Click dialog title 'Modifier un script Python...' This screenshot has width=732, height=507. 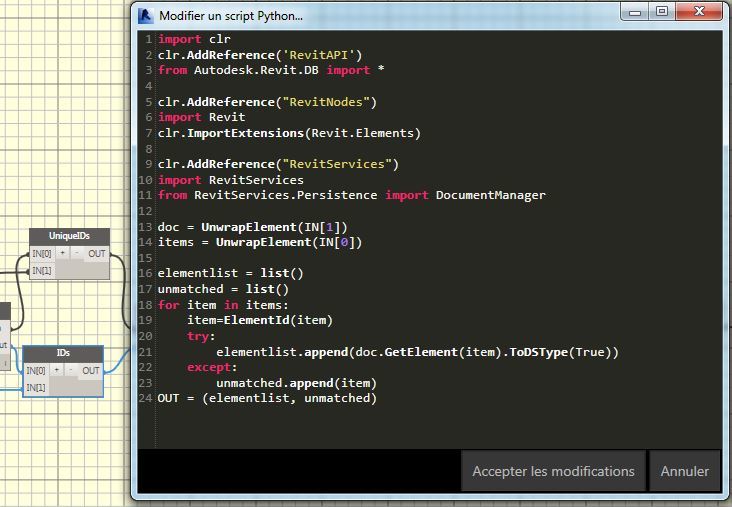coord(231,16)
